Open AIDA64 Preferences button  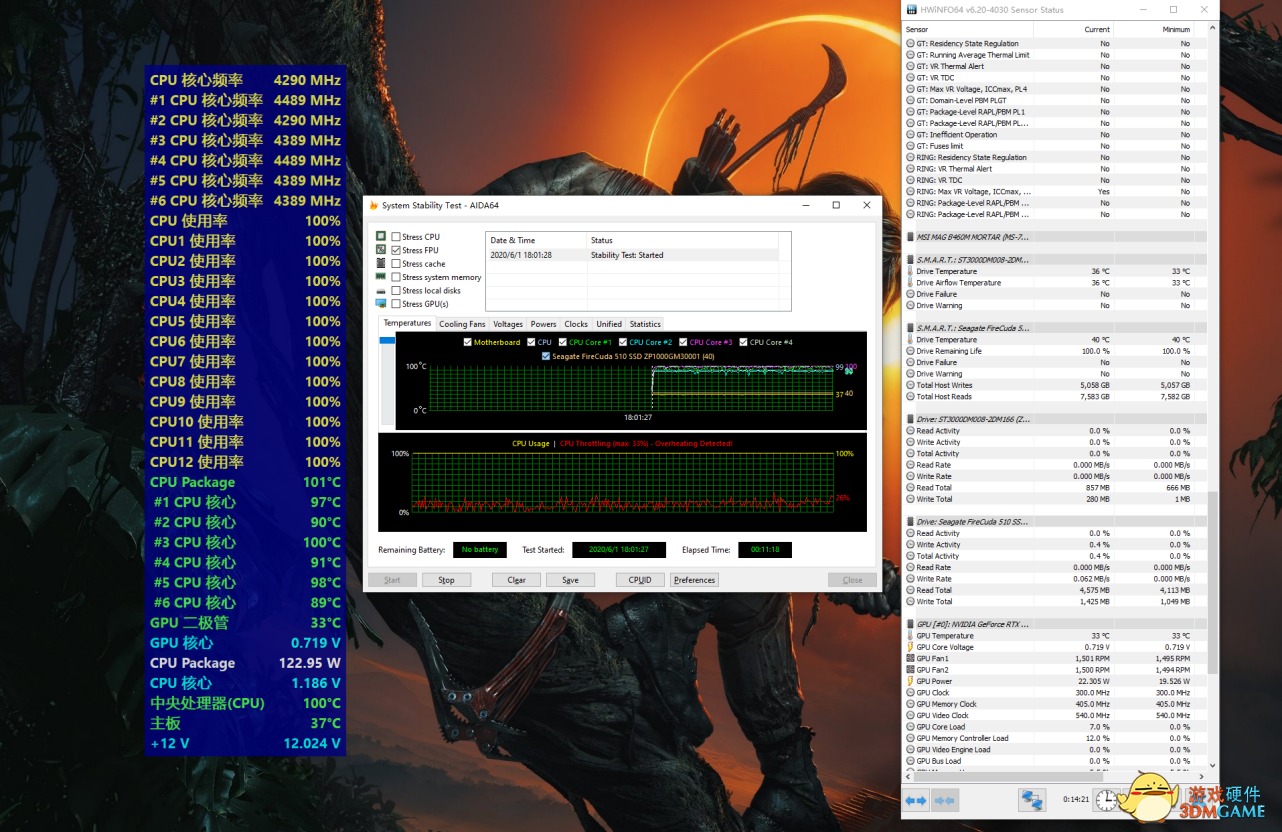click(x=694, y=580)
